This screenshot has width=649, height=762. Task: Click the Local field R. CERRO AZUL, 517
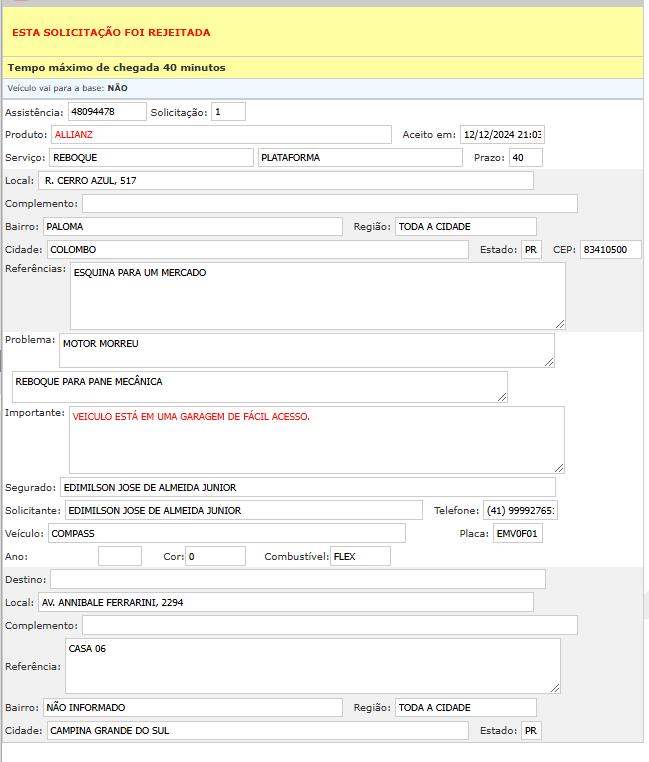click(286, 181)
